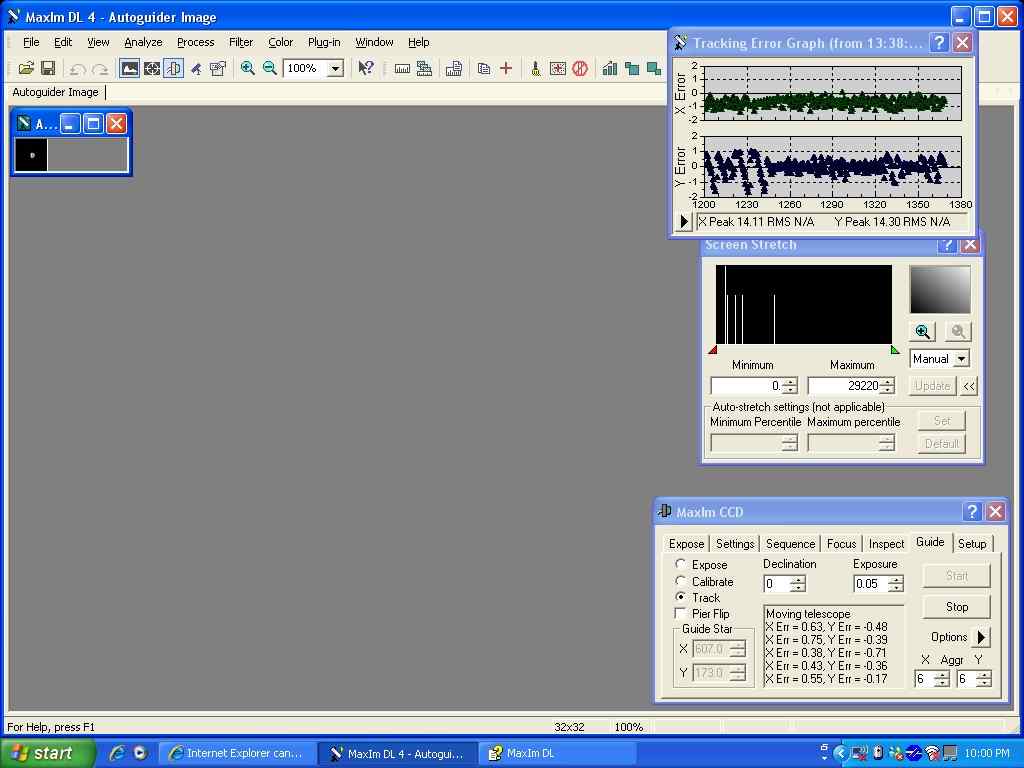
Task: Click the red circle-slash toolbar icon
Action: tap(580, 68)
